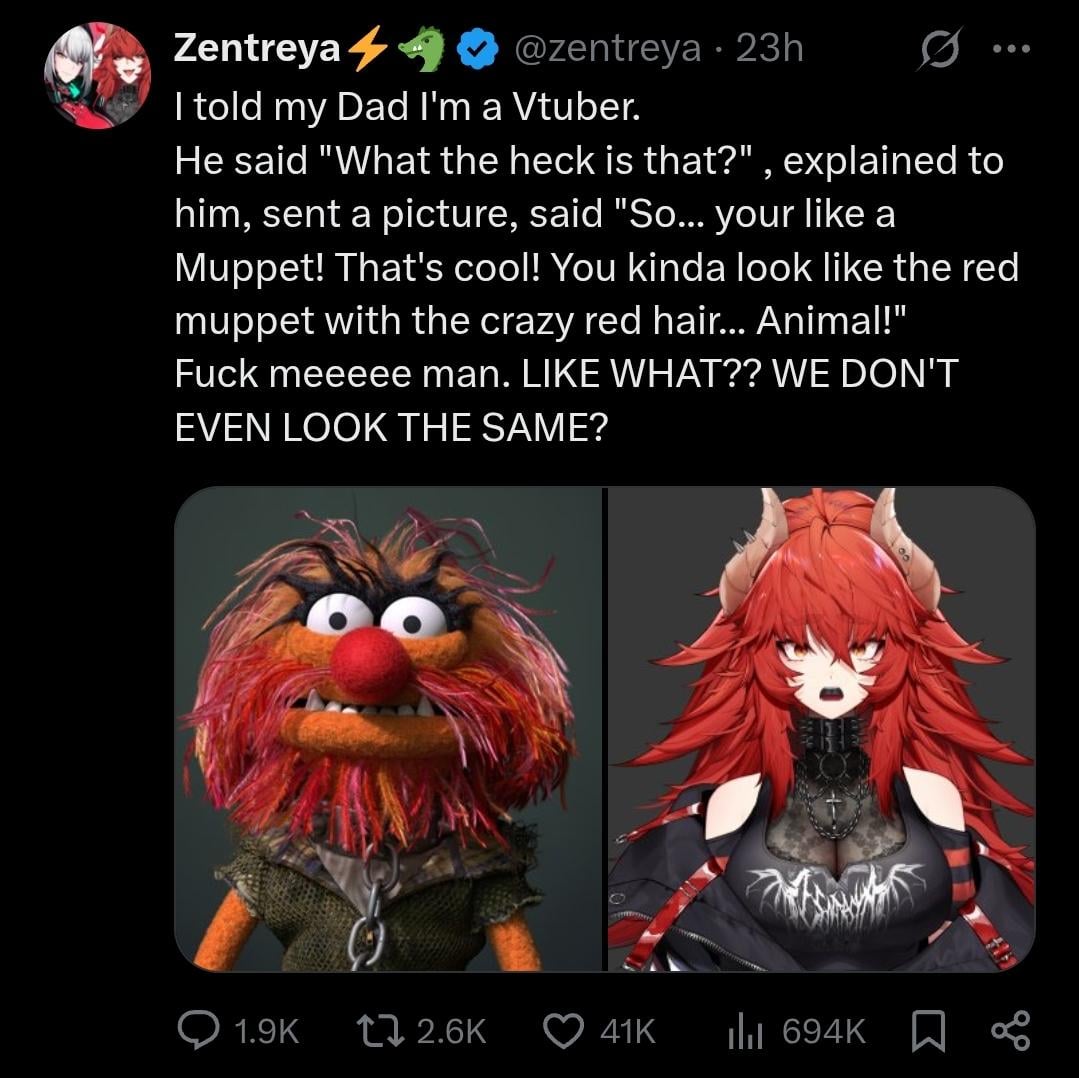
Task: Open the Grok slashed-circle icon
Action: point(938,50)
